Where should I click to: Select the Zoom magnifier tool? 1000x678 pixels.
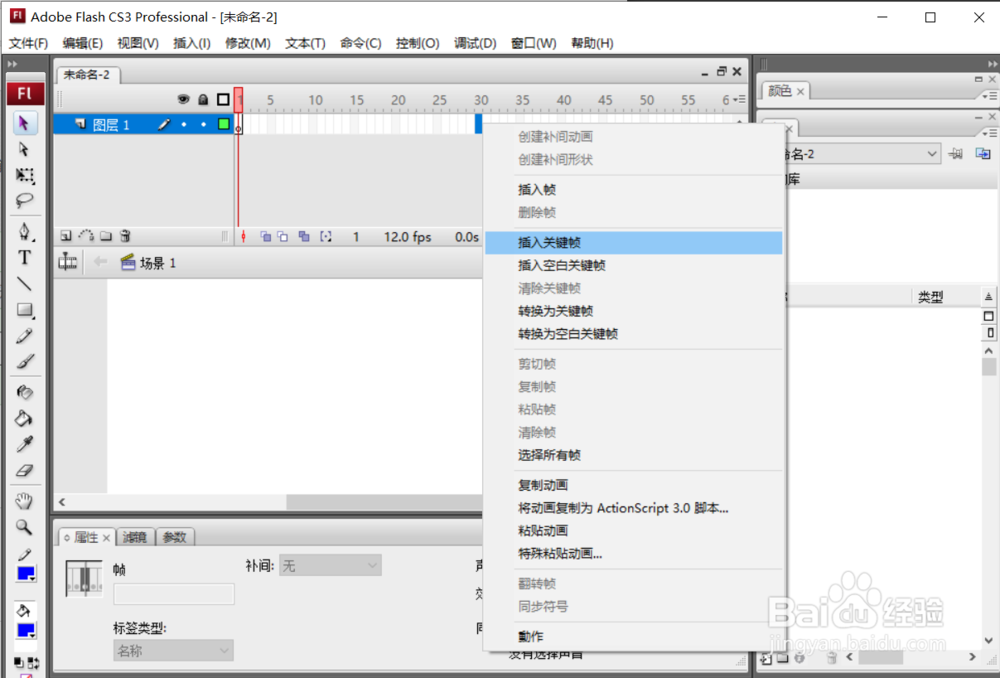[x=24, y=527]
